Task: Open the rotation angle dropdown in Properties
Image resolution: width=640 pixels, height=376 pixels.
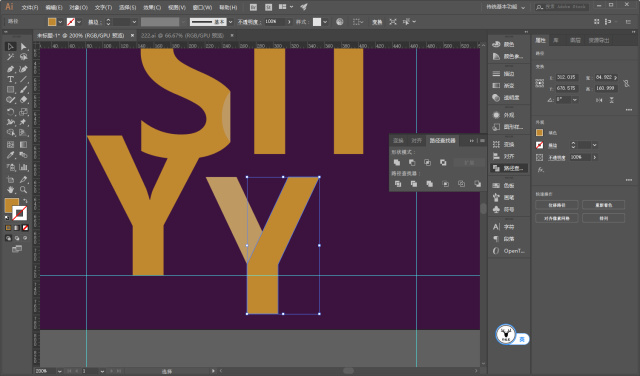Action: coord(575,100)
